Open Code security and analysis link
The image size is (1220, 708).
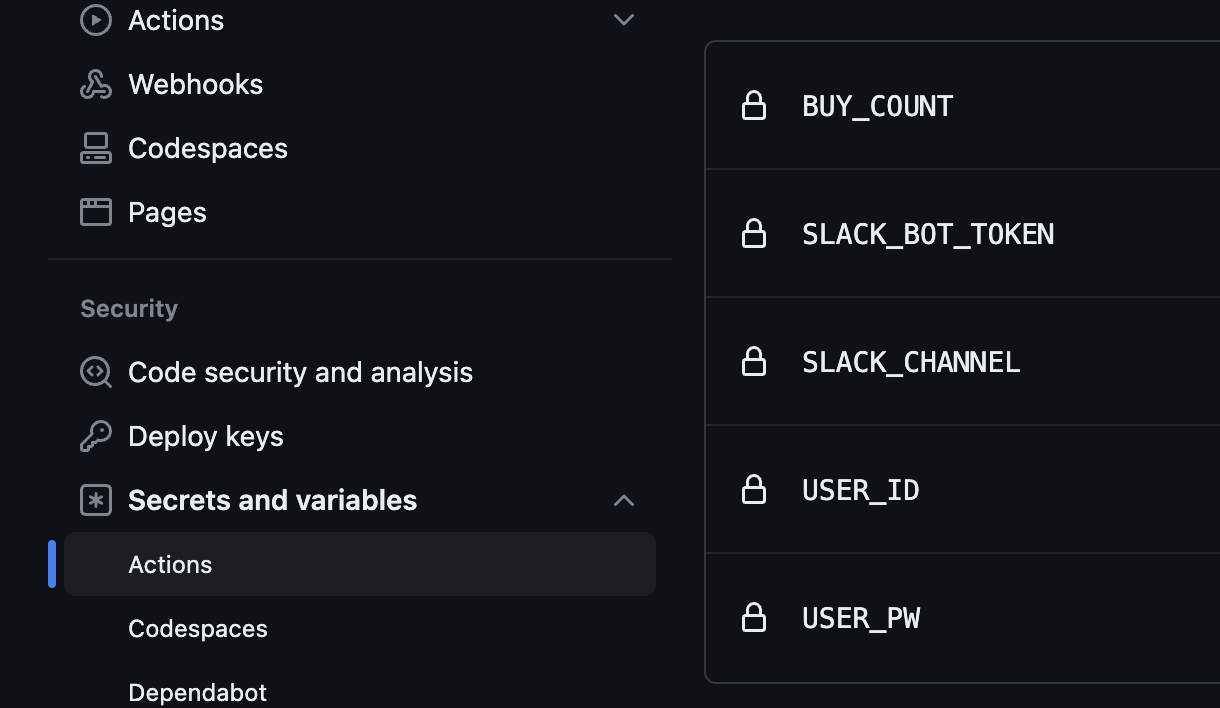[300, 372]
